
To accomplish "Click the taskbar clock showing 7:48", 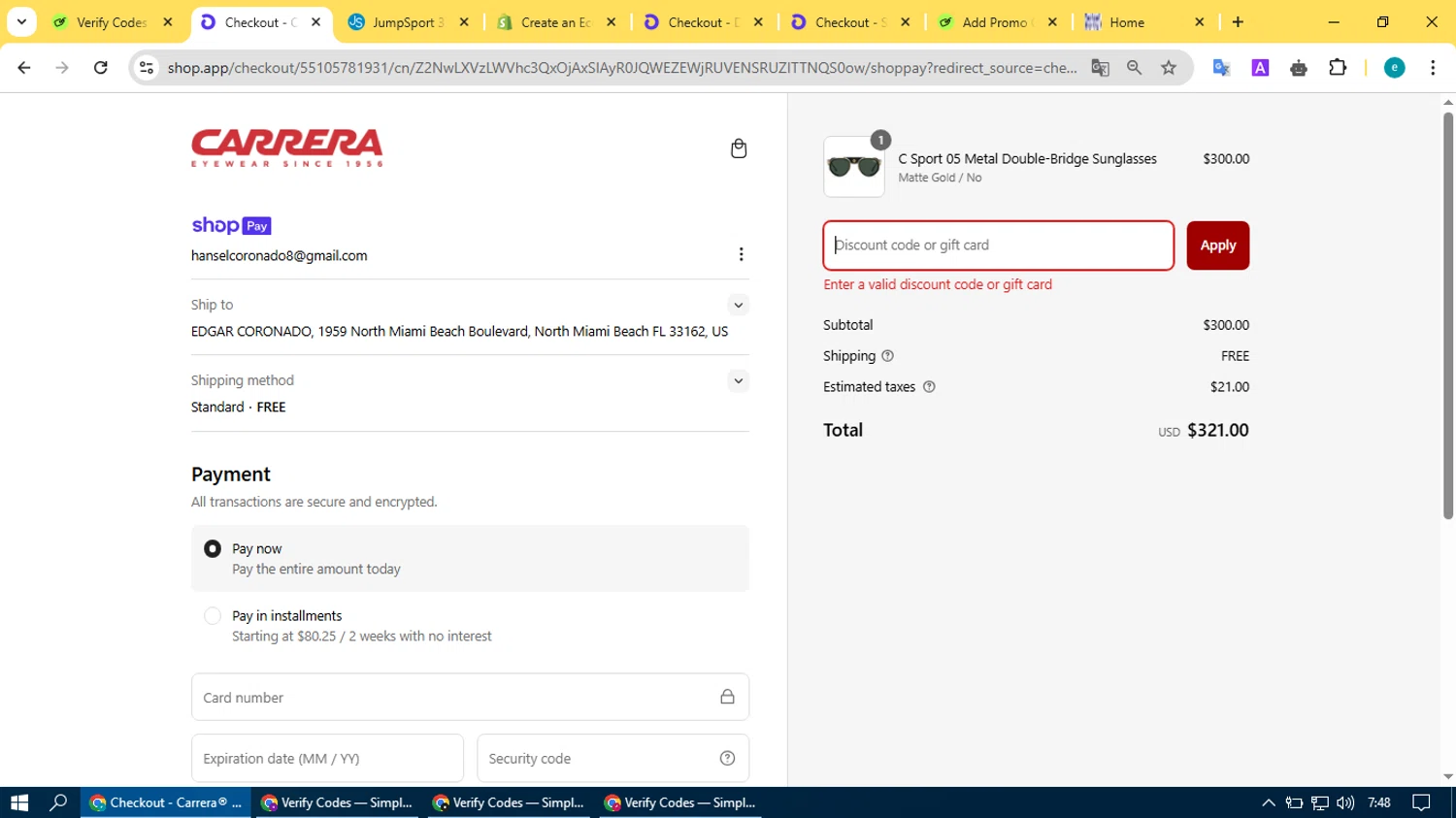I will [1378, 802].
